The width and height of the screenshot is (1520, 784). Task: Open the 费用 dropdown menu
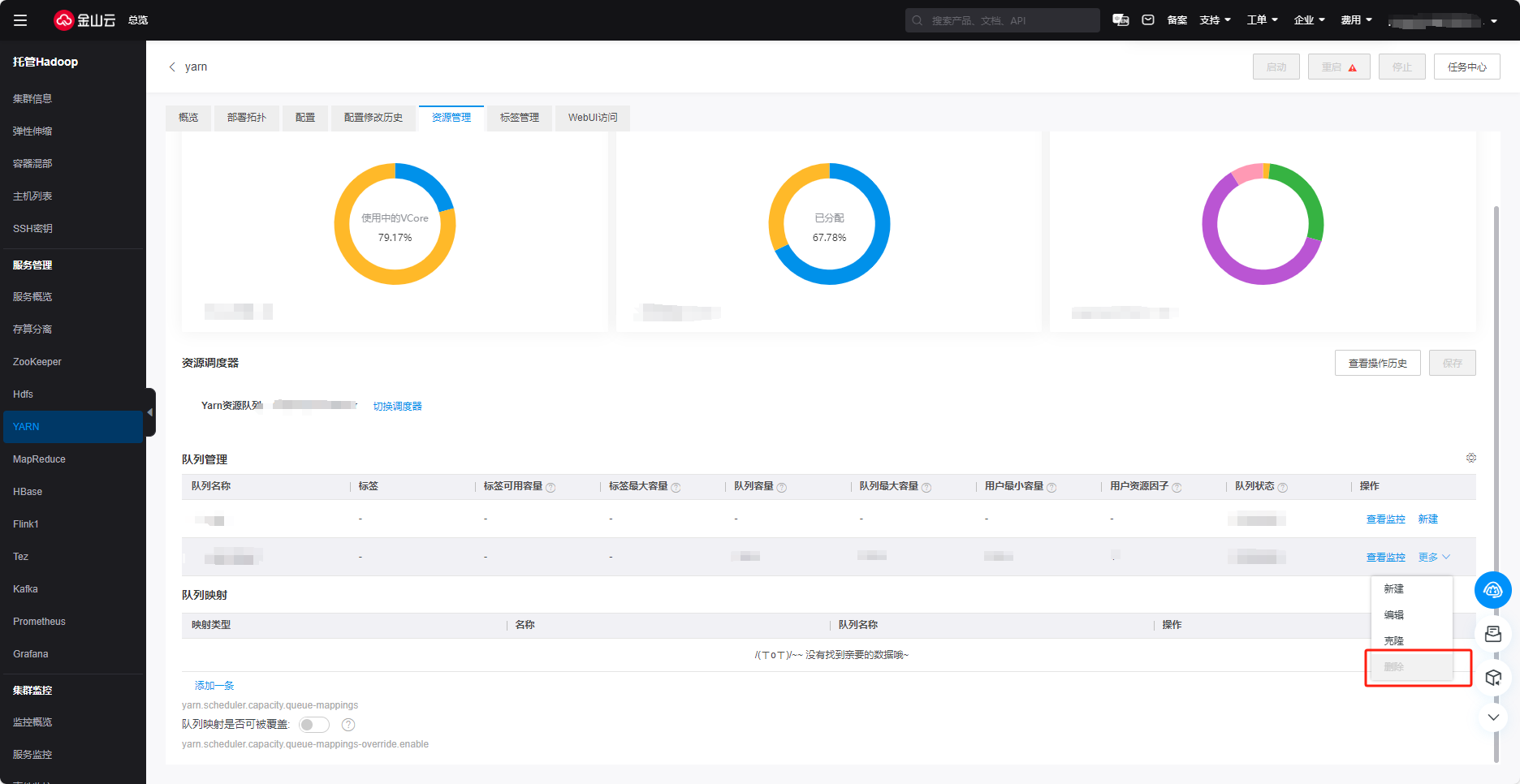pos(1356,20)
